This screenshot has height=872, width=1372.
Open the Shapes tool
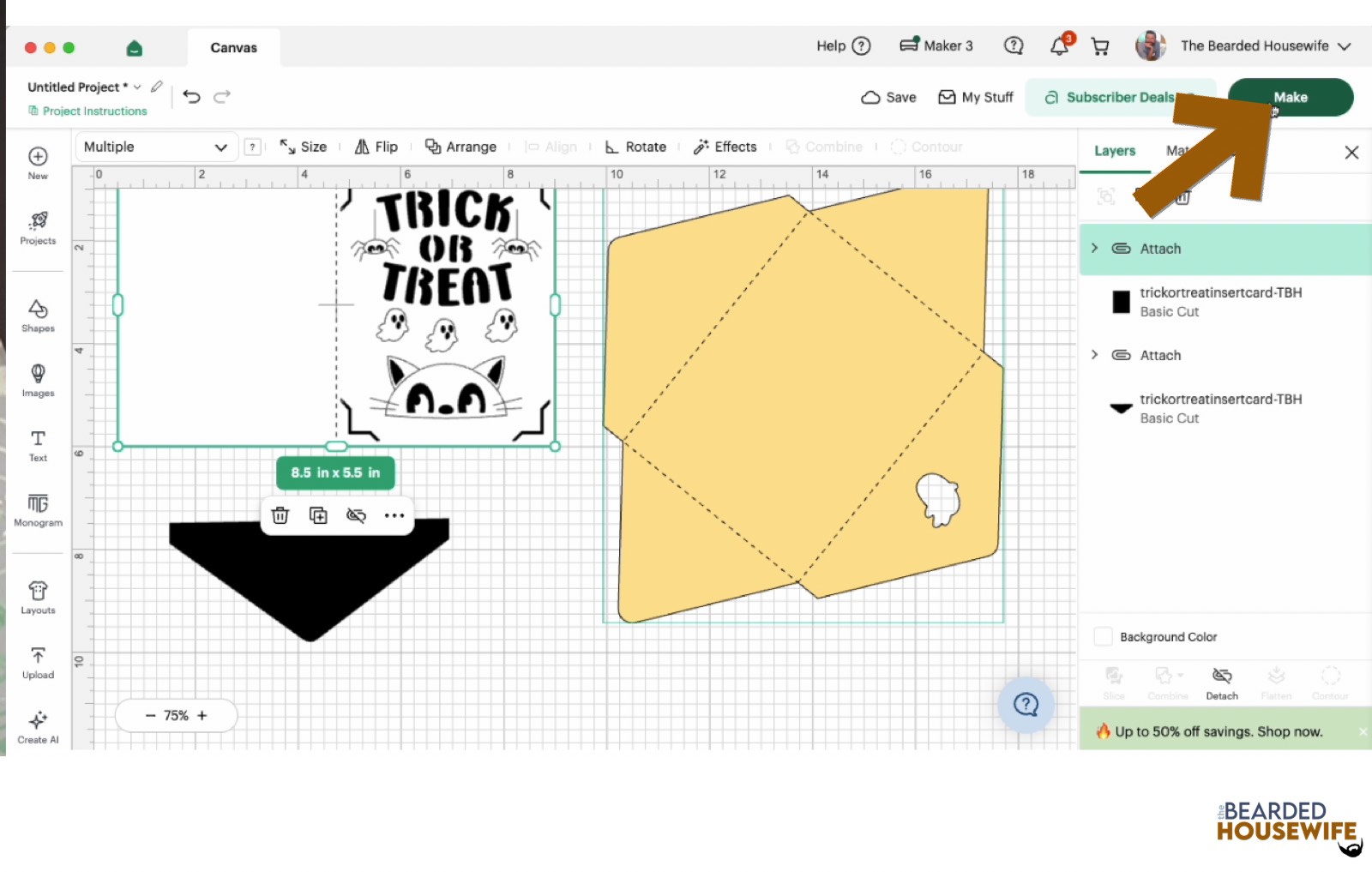(38, 316)
